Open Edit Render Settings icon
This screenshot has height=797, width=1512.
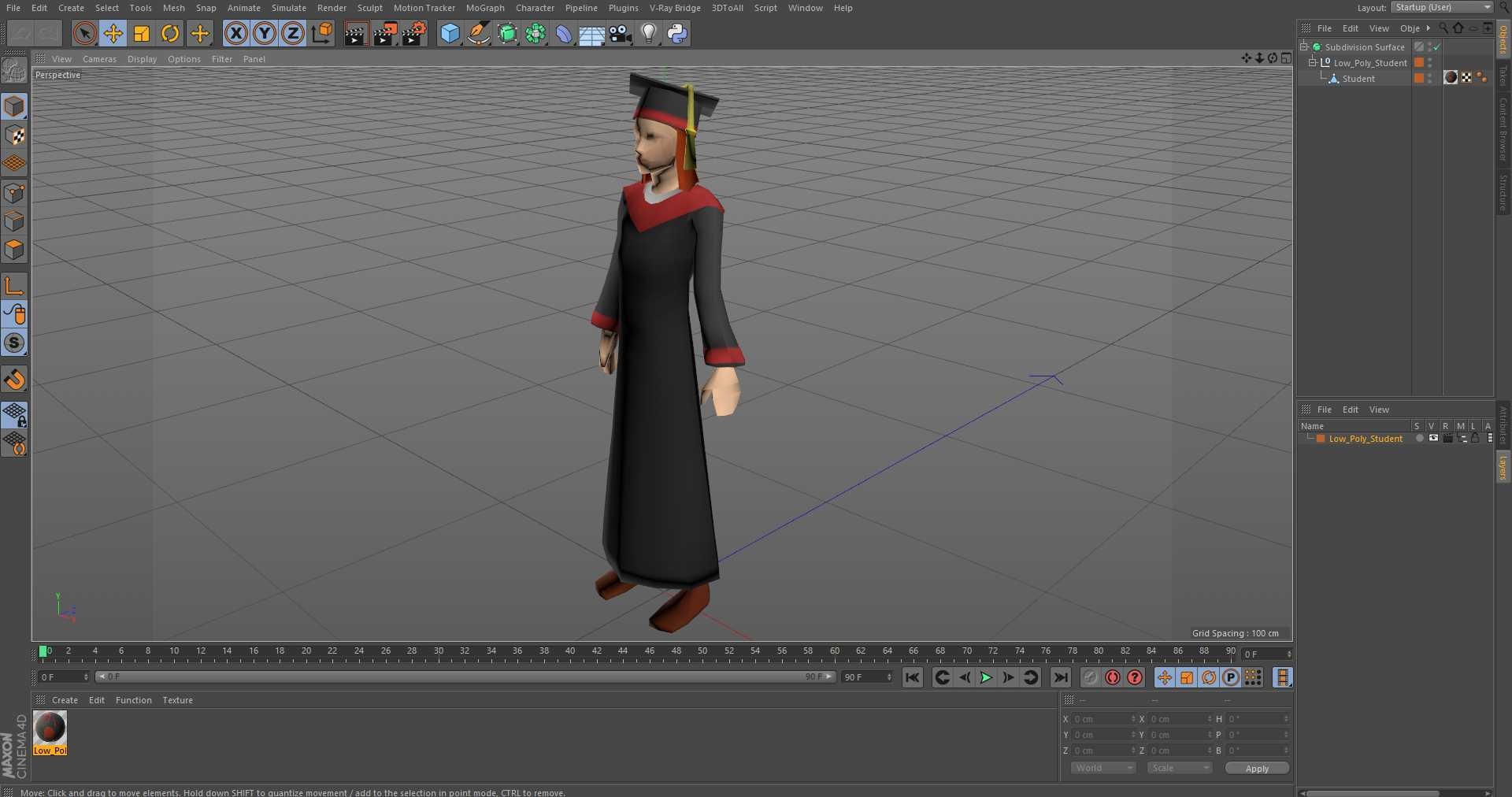coord(414,33)
